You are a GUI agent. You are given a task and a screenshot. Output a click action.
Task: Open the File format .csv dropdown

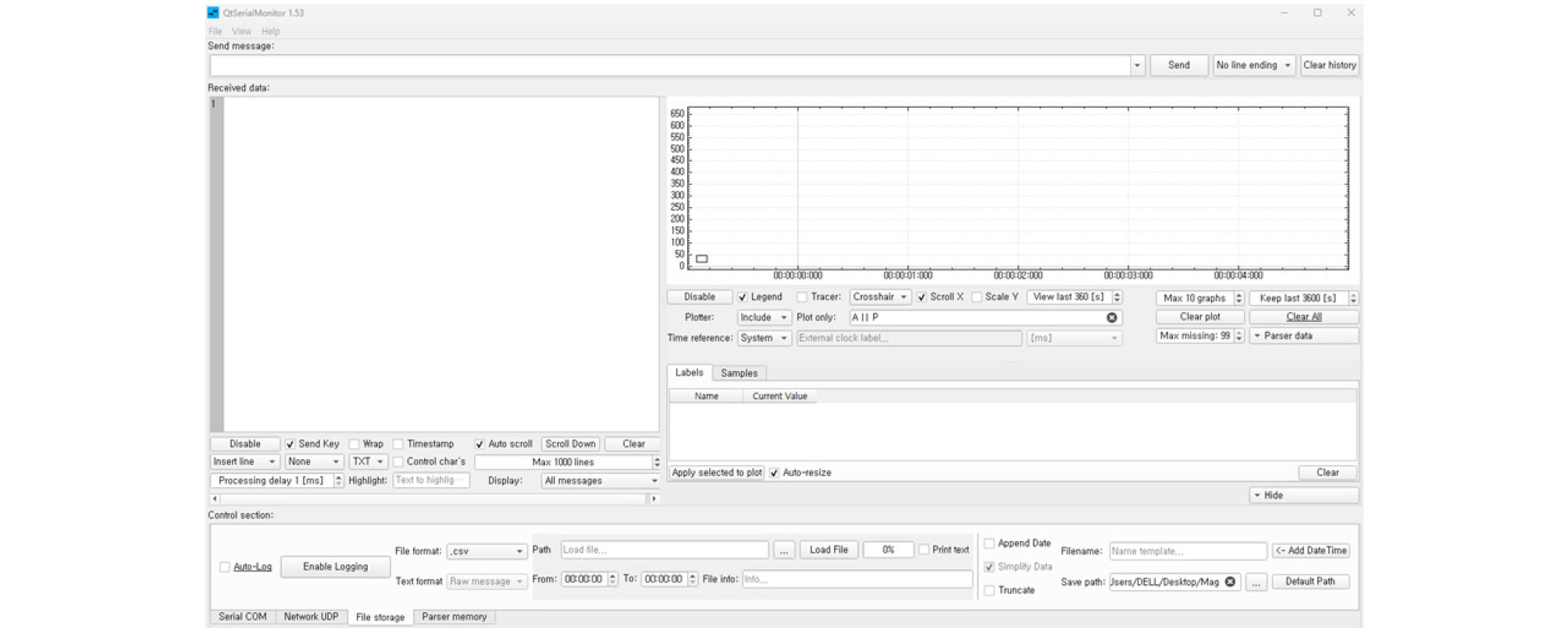coord(486,551)
